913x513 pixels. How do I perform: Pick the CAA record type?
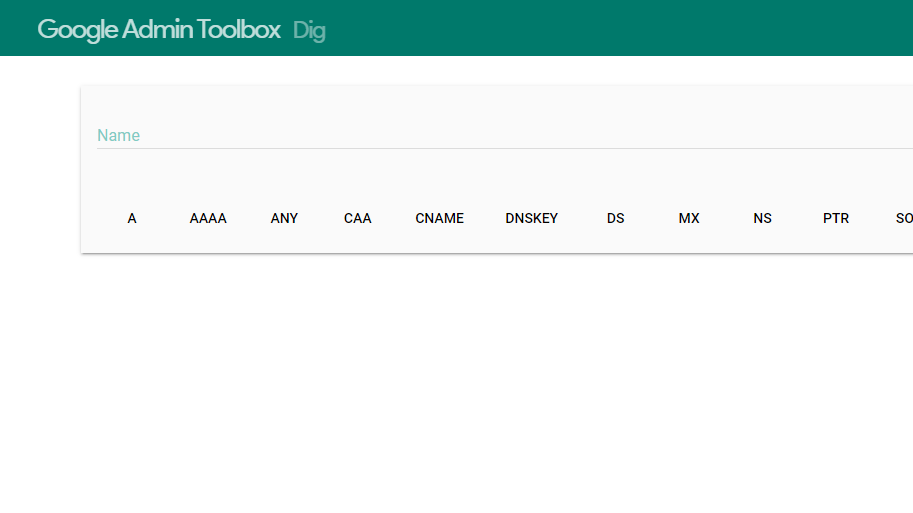[x=358, y=218]
